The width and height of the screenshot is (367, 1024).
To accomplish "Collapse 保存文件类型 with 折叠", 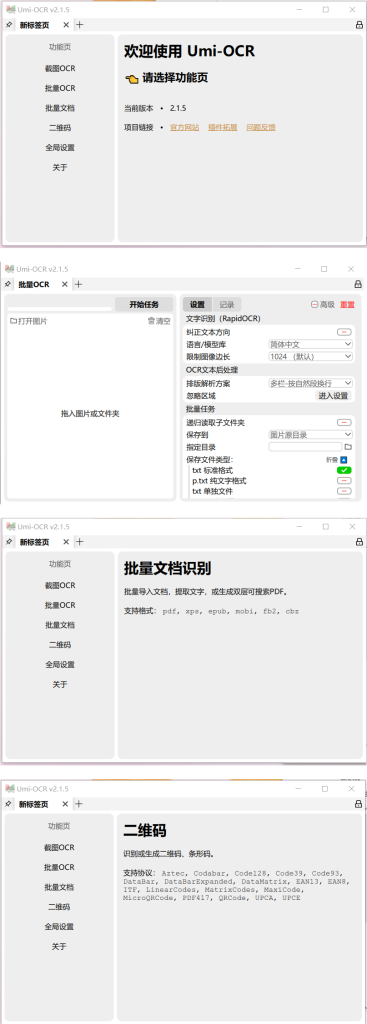I will point(337,460).
